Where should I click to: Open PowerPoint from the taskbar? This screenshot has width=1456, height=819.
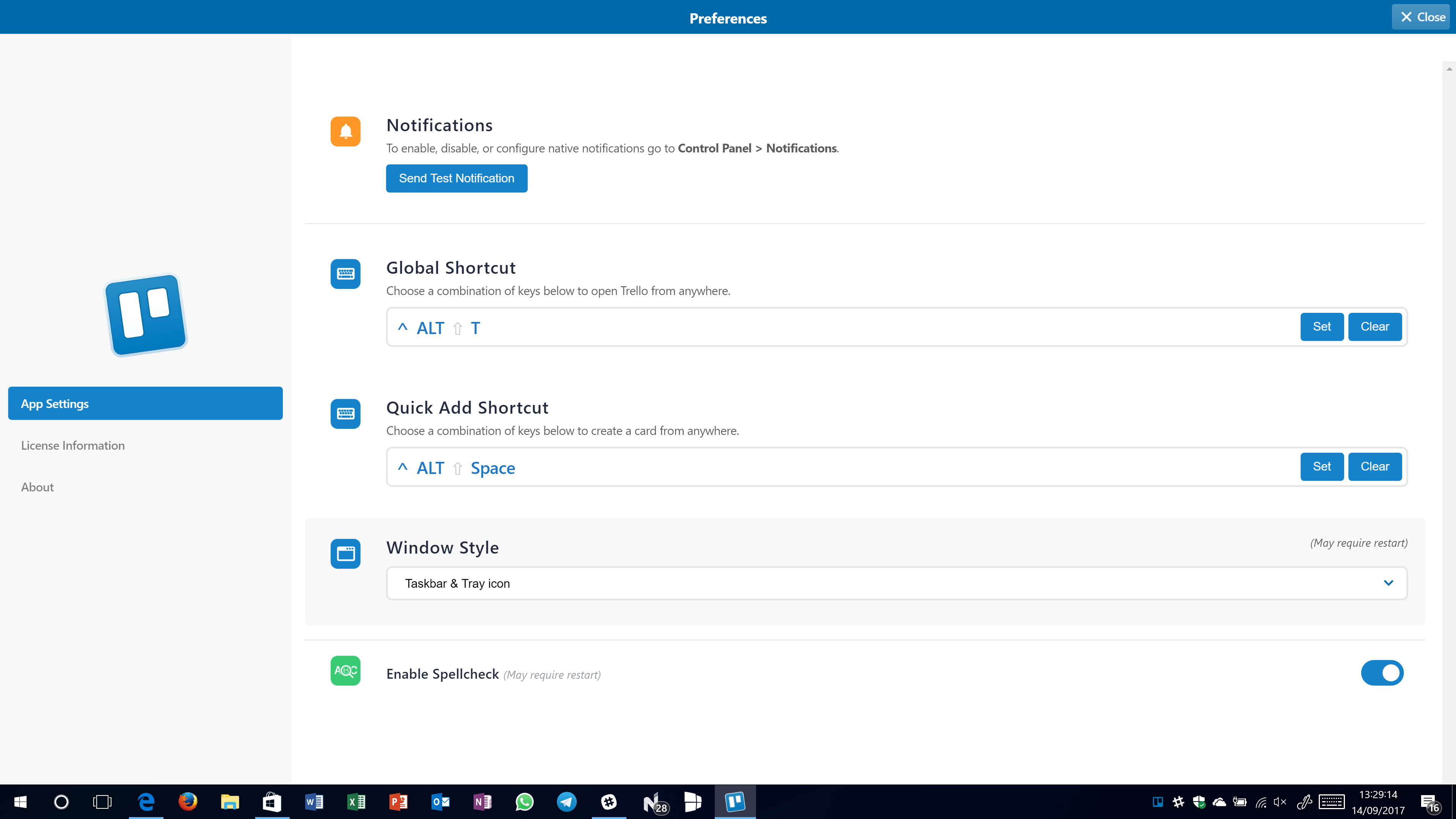pyautogui.click(x=399, y=802)
